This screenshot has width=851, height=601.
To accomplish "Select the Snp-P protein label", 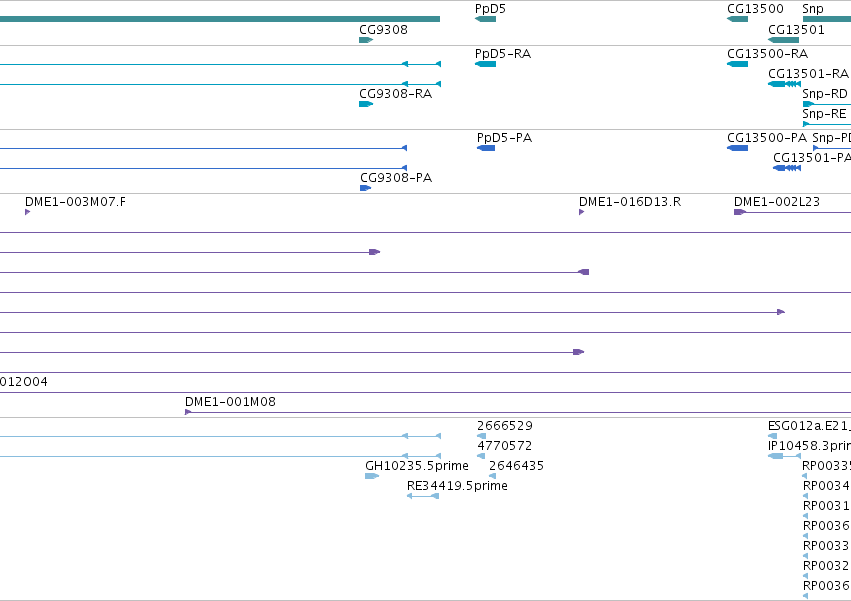I will [831, 138].
